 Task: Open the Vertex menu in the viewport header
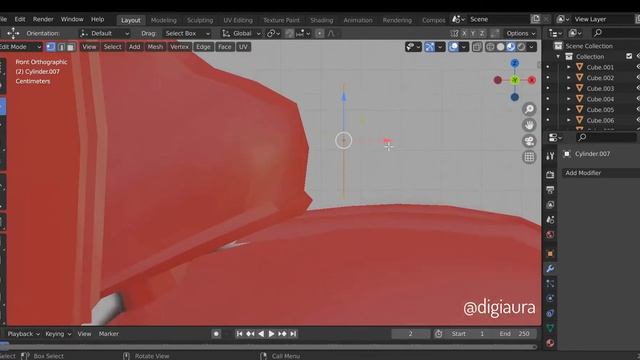180,47
